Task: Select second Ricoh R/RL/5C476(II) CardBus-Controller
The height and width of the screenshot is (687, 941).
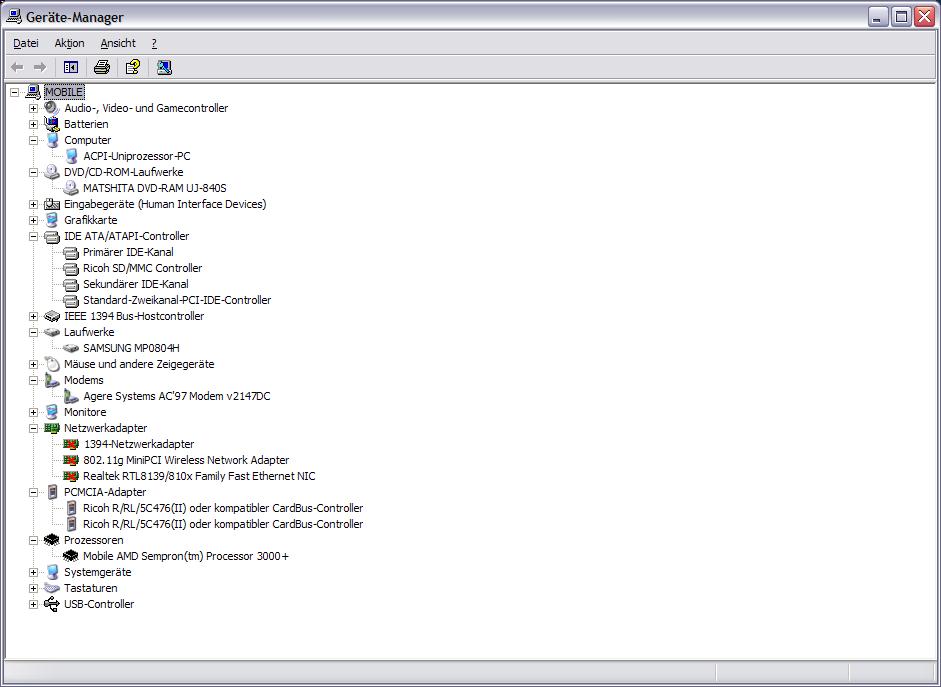Action: [x=223, y=524]
